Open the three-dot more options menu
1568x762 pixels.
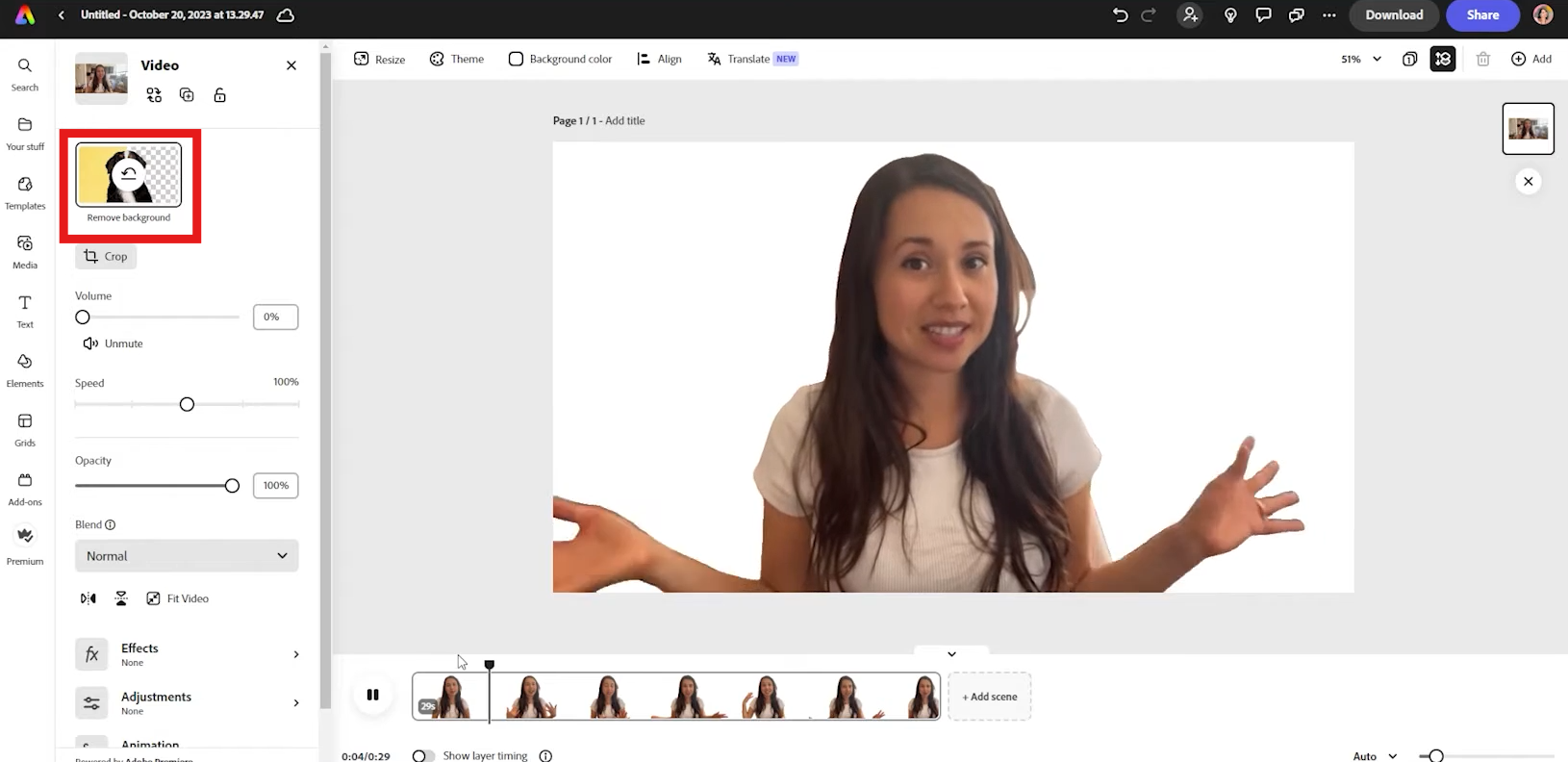point(1329,15)
